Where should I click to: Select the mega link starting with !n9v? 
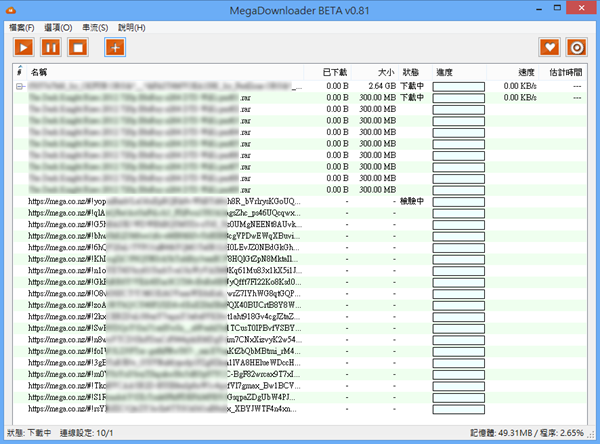pyautogui.click(x=164, y=340)
